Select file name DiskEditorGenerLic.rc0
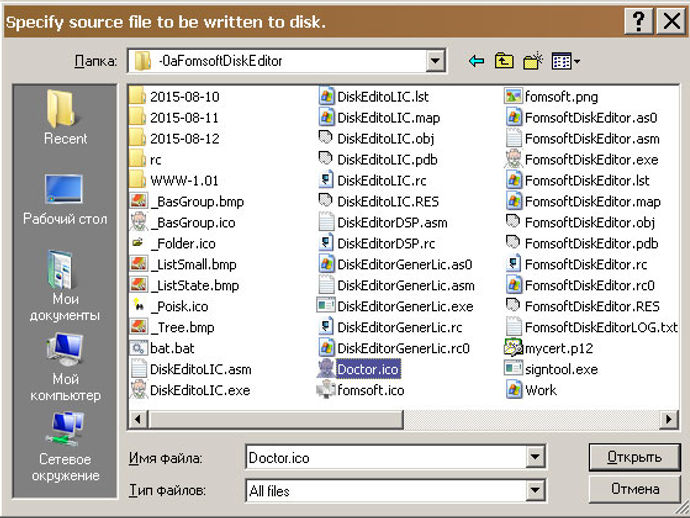The height and width of the screenshot is (518, 690). tap(404, 349)
